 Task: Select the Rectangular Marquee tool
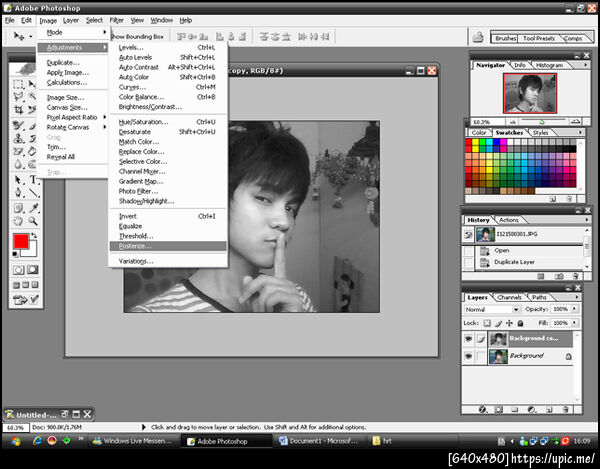(18, 84)
